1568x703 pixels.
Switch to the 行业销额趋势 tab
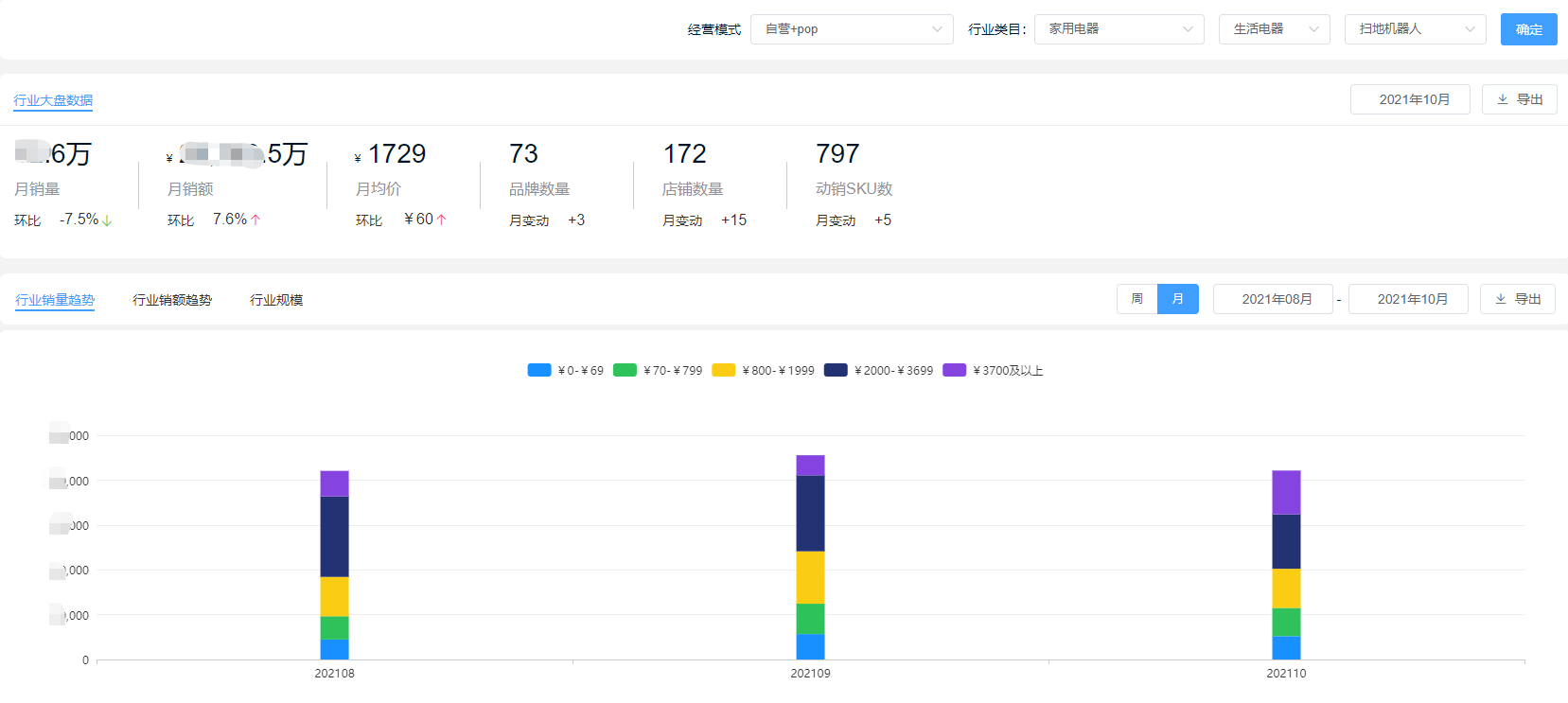click(172, 300)
